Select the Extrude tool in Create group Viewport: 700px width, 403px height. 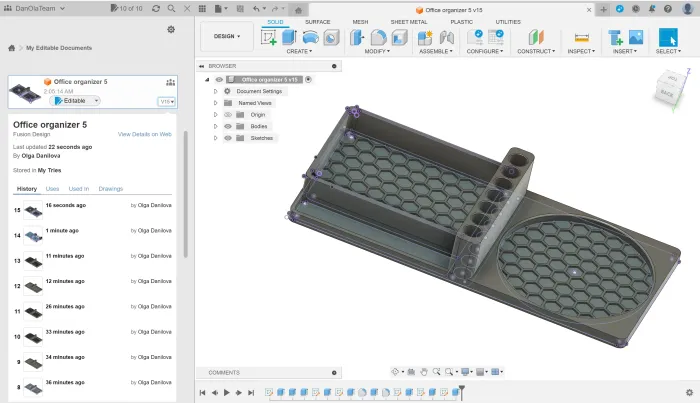(x=289, y=37)
